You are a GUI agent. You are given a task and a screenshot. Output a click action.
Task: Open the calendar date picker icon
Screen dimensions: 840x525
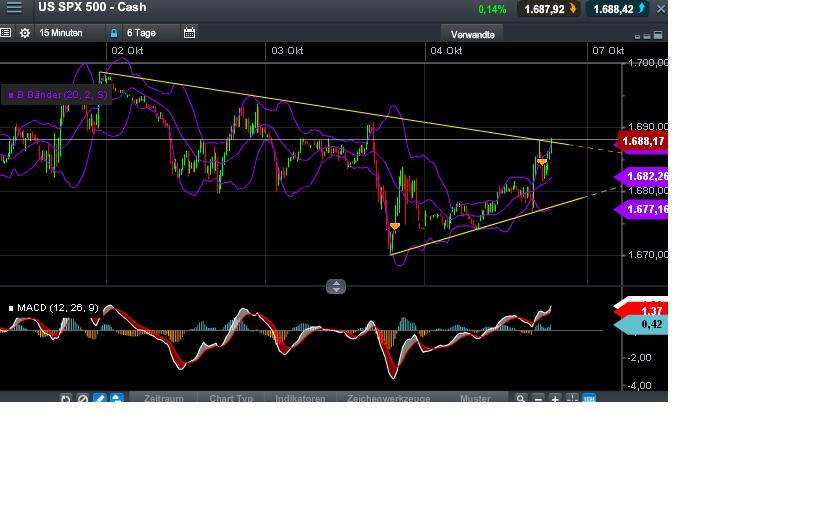[189, 33]
